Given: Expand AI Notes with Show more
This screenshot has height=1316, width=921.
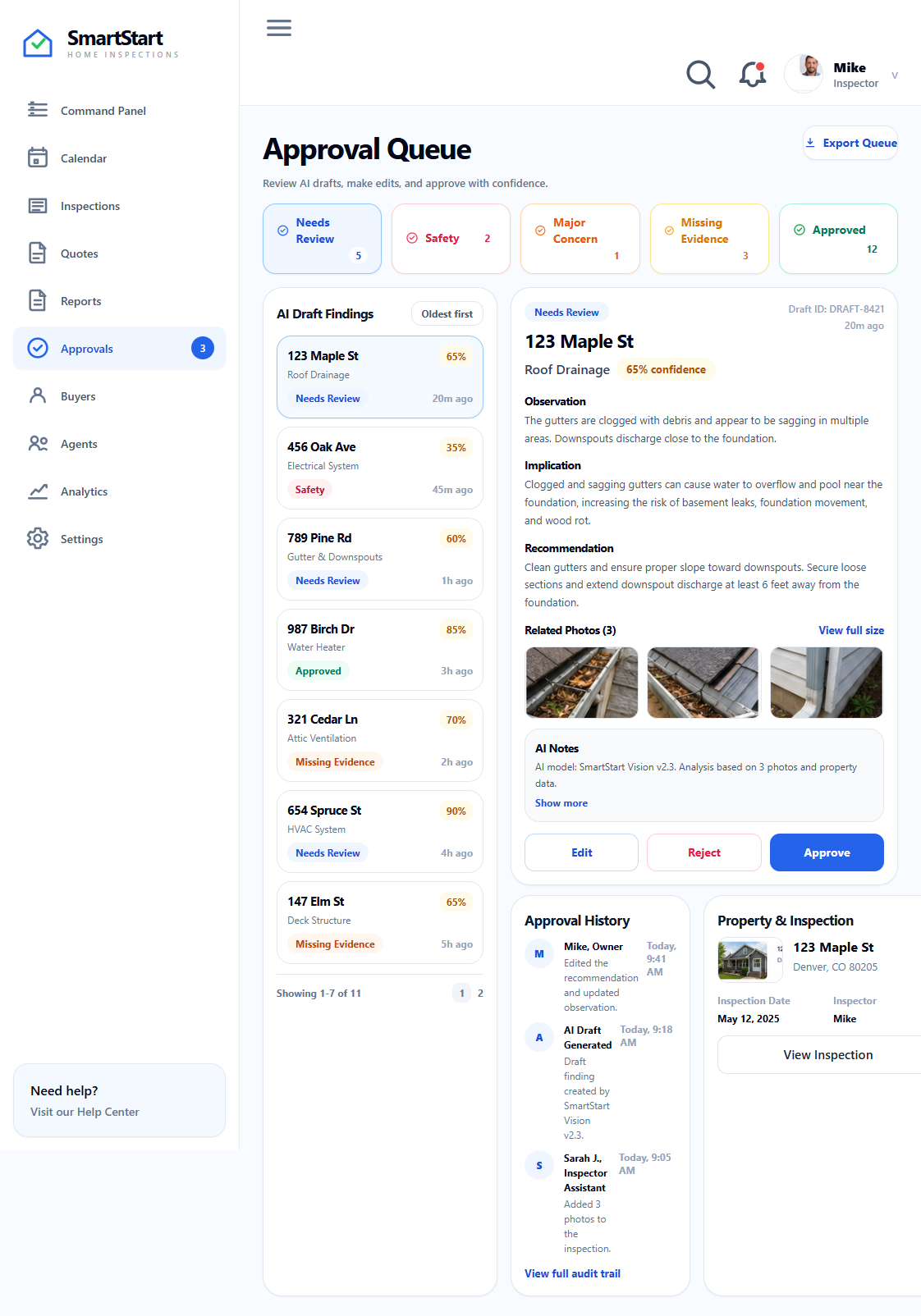Looking at the screenshot, I should click(x=561, y=803).
